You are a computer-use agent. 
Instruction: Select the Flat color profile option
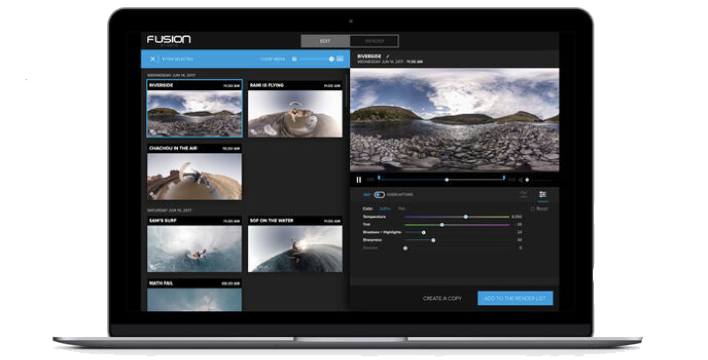(401, 209)
